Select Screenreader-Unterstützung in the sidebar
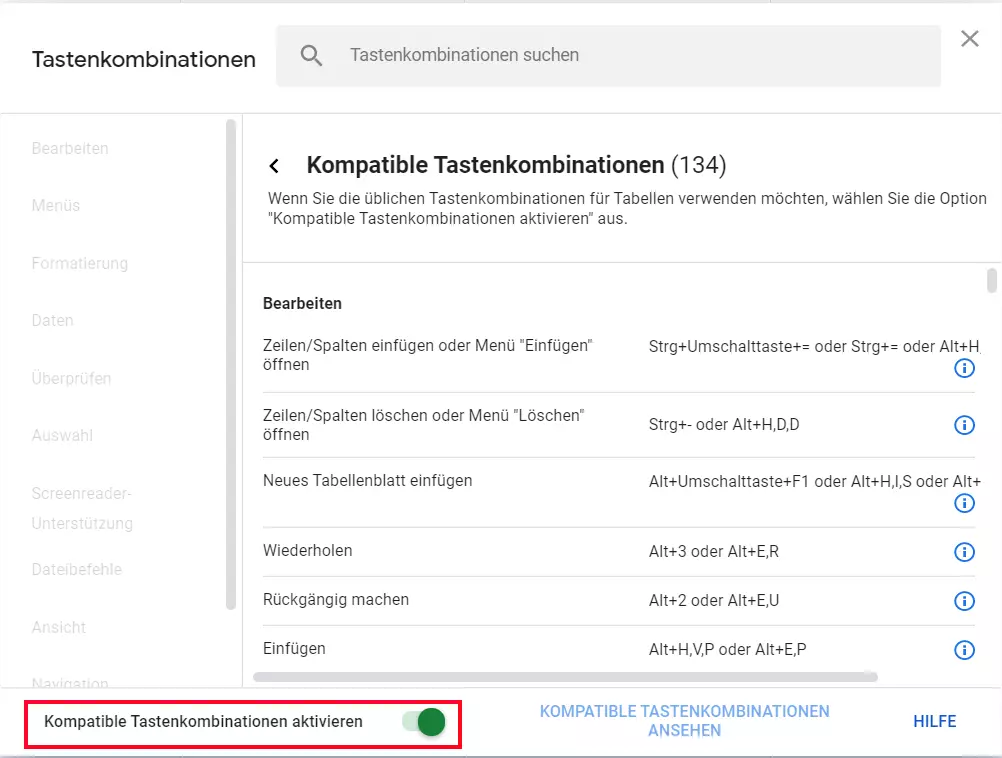 tap(82, 508)
